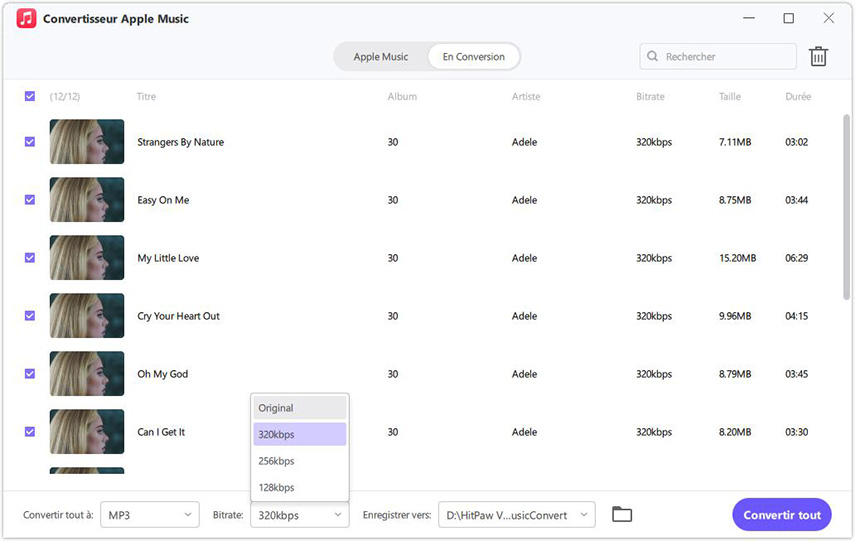Viewport: 855px width, 541px height.
Task: Click the Can I Get It title
Action: pyautogui.click(x=161, y=432)
